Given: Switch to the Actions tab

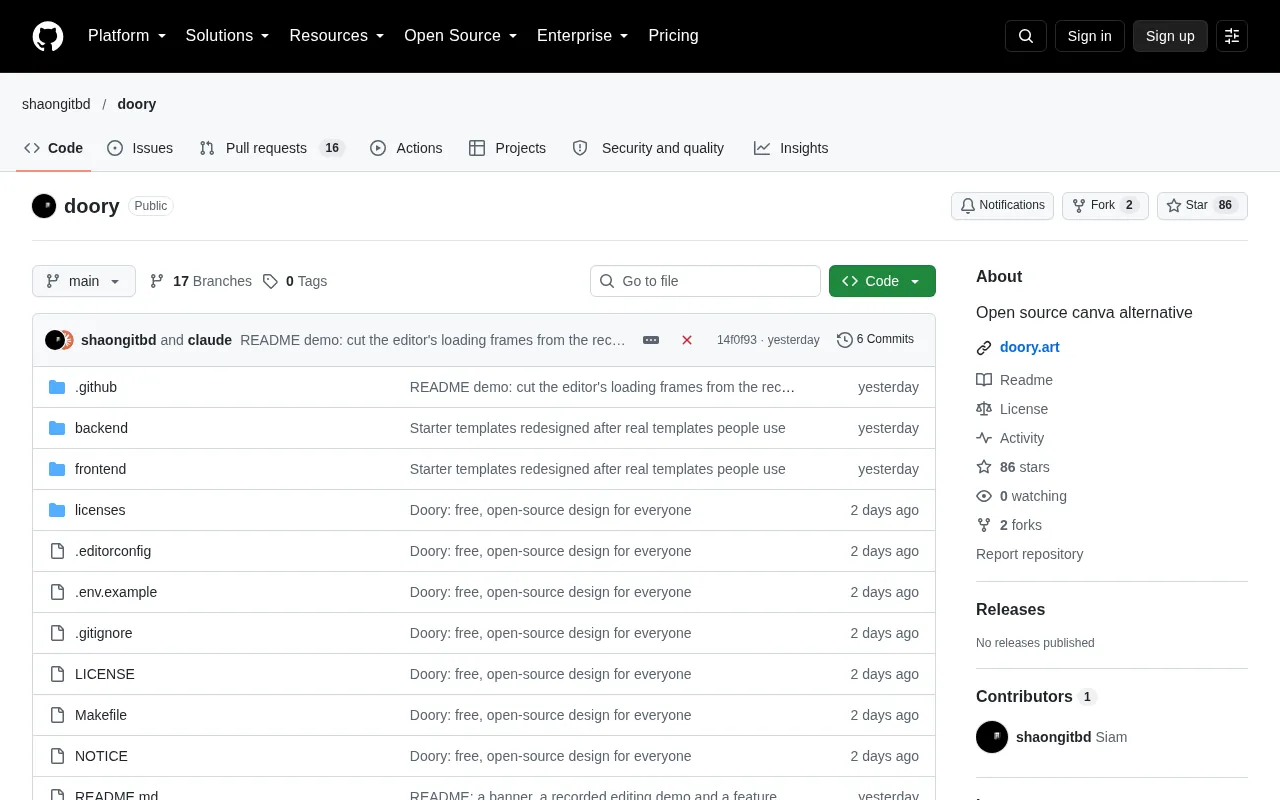Looking at the screenshot, I should 406,148.
